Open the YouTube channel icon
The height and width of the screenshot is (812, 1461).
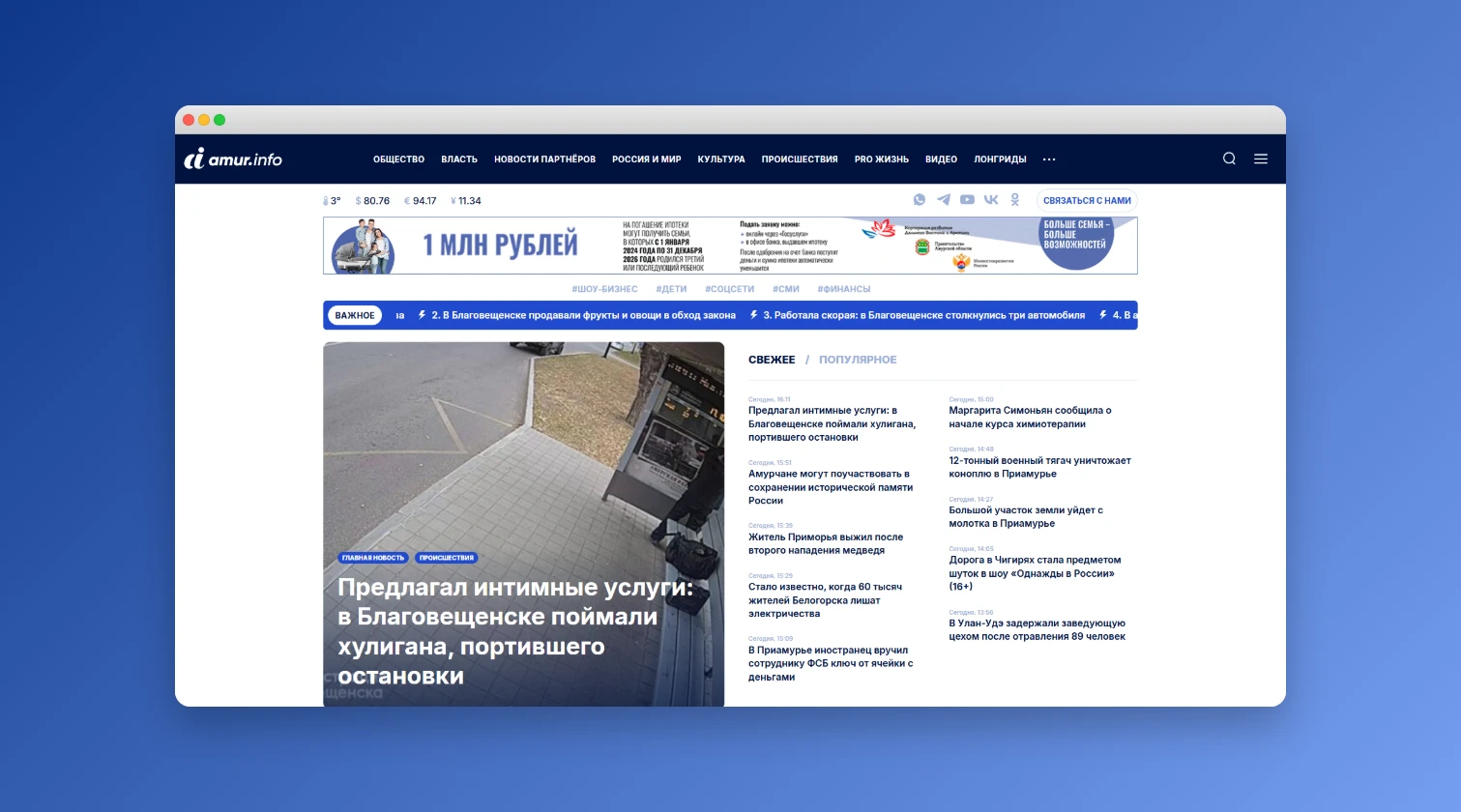pyautogui.click(x=967, y=200)
